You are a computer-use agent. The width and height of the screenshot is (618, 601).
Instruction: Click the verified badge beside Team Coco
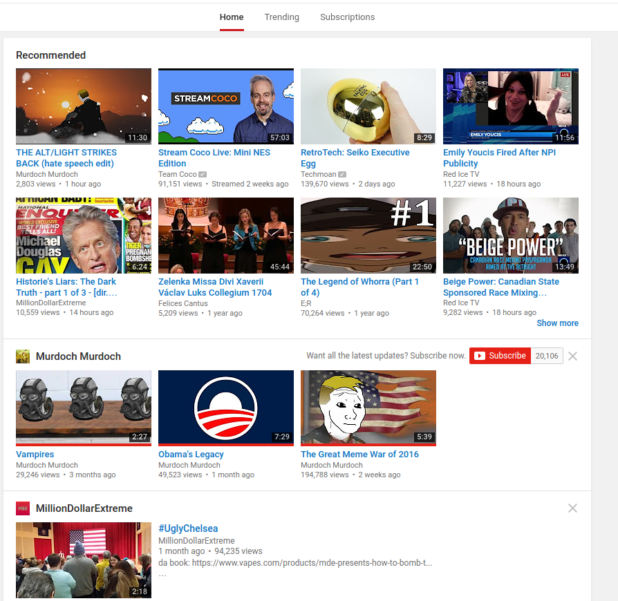pyautogui.click(x=203, y=174)
